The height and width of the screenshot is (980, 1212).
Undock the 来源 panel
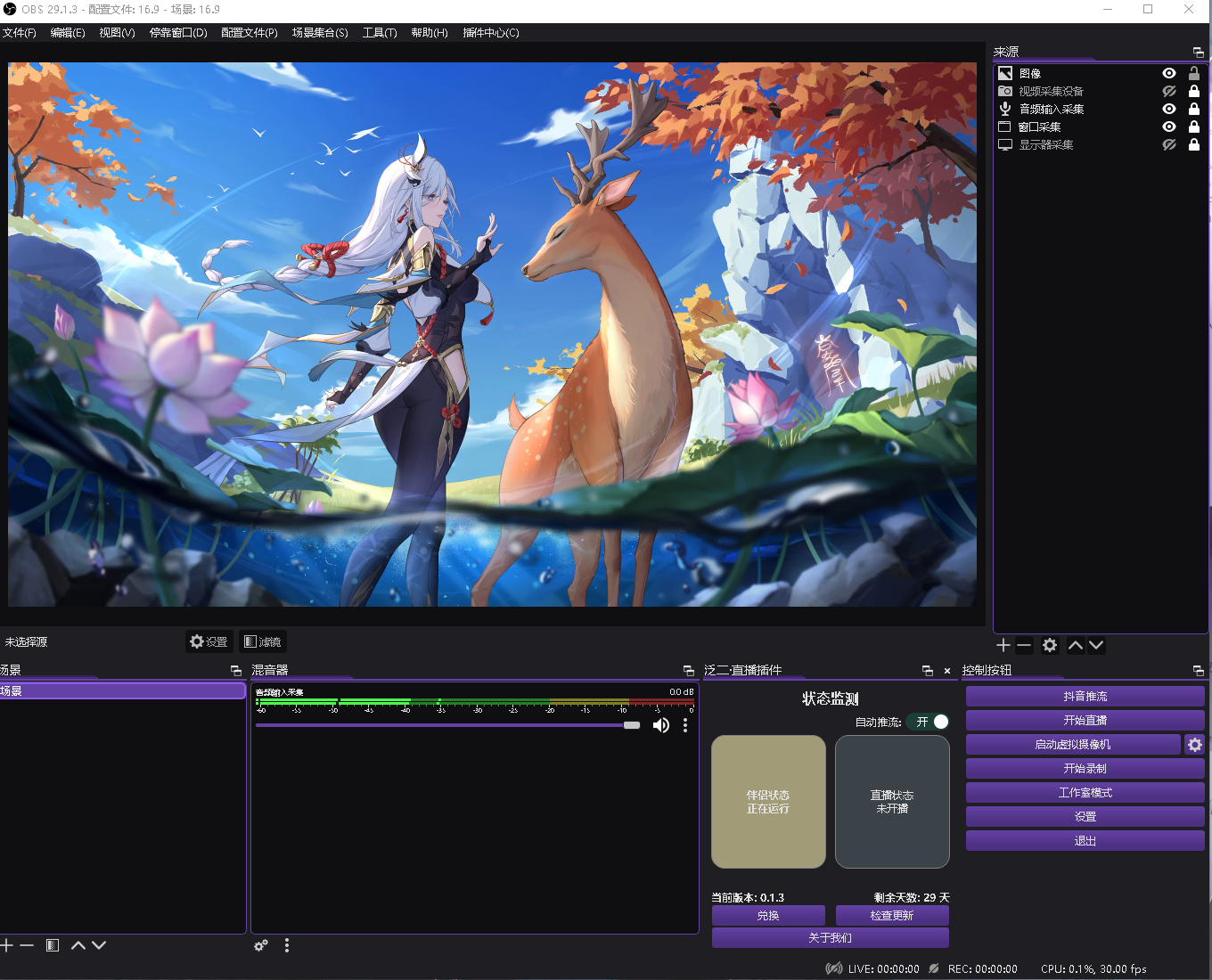(1199, 52)
